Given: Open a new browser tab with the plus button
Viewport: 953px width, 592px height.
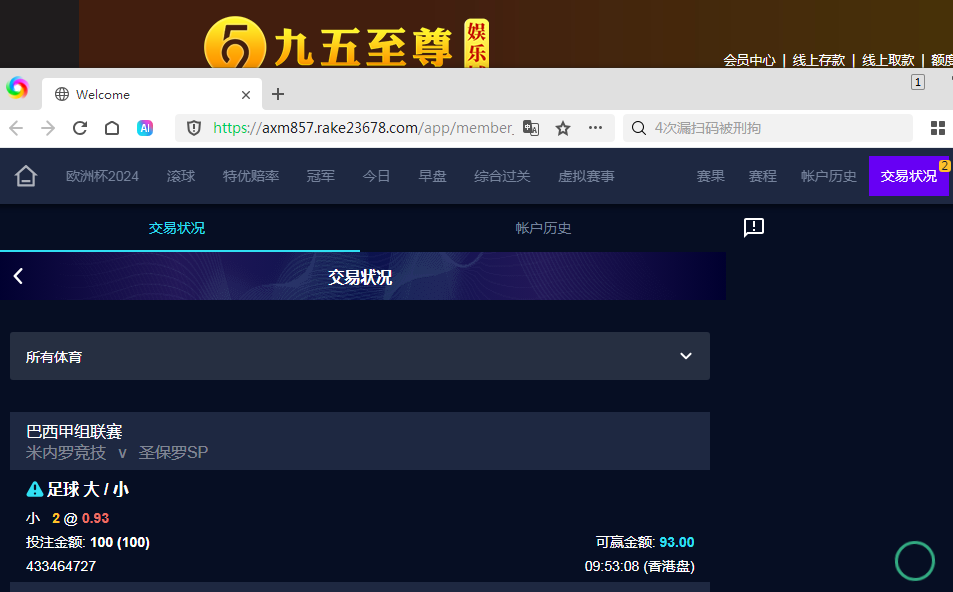Looking at the screenshot, I should point(278,94).
